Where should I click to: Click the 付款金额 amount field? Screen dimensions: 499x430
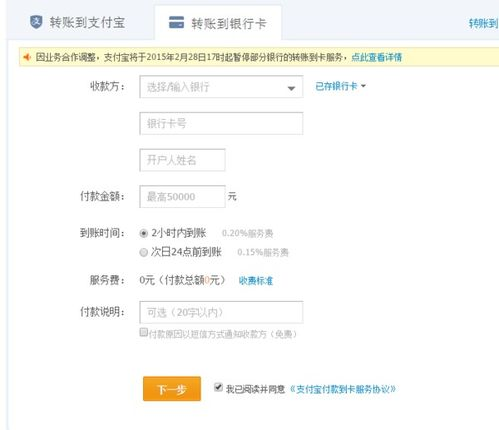click(182, 197)
